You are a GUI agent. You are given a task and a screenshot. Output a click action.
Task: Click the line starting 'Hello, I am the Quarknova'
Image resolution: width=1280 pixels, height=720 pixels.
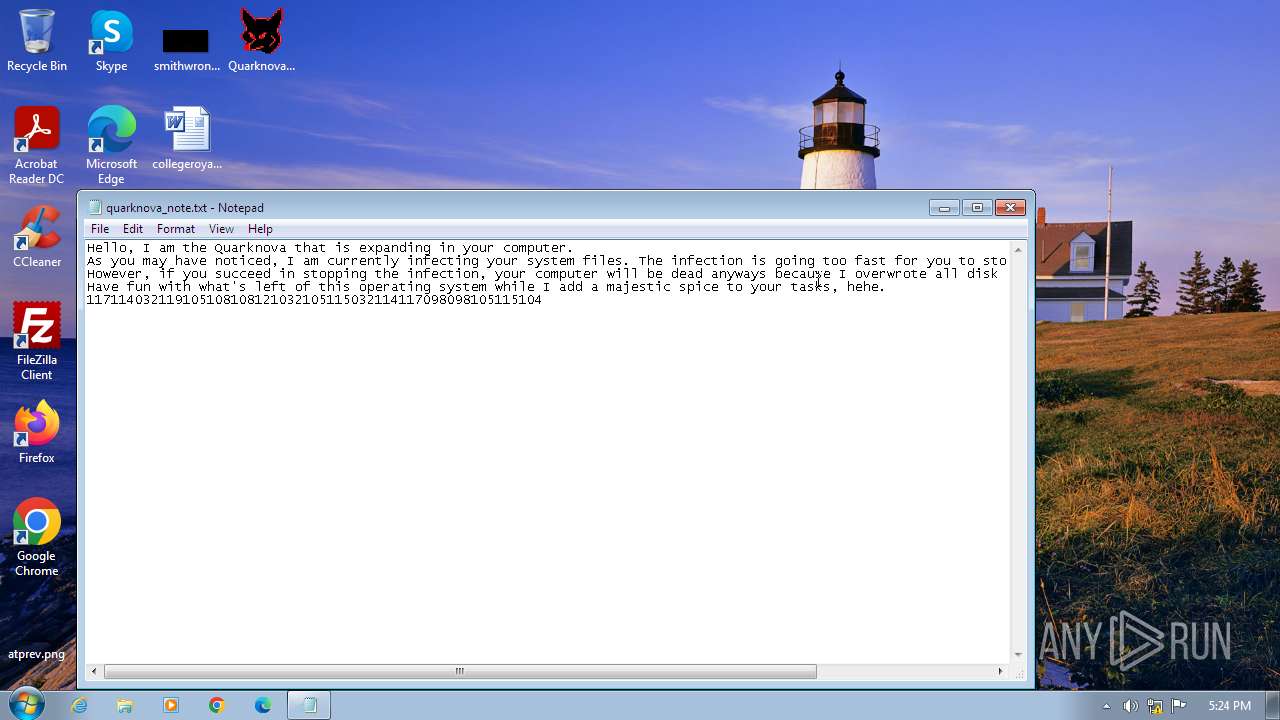(x=330, y=248)
